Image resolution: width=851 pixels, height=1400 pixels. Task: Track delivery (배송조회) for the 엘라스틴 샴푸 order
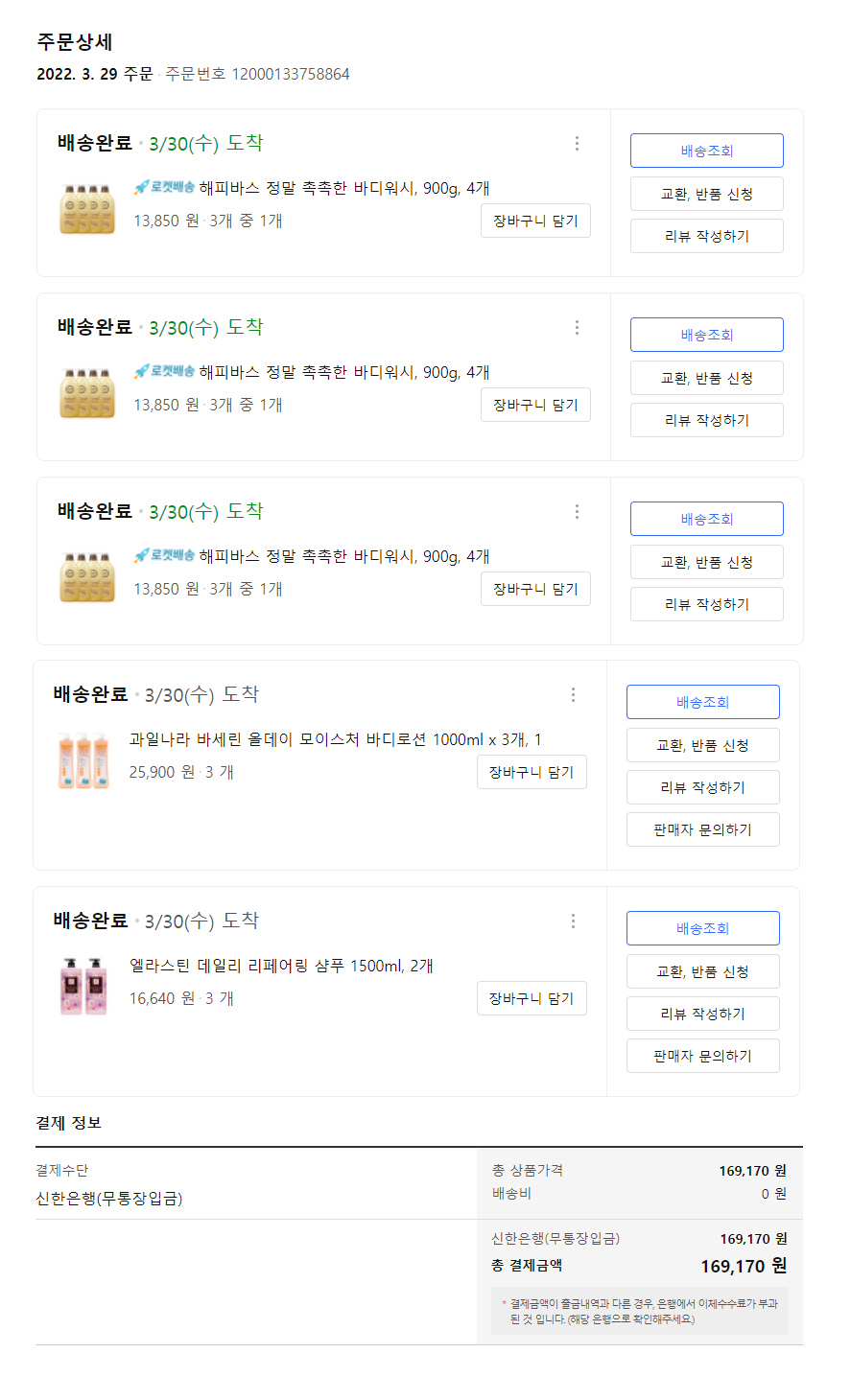coord(702,928)
